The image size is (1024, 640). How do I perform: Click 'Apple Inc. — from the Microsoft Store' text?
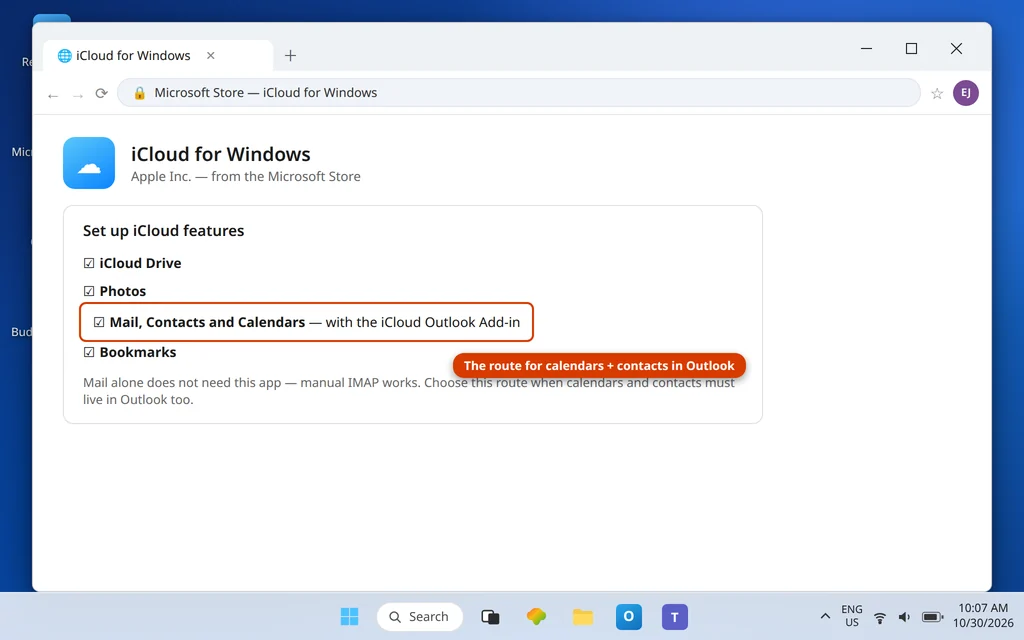(x=246, y=176)
